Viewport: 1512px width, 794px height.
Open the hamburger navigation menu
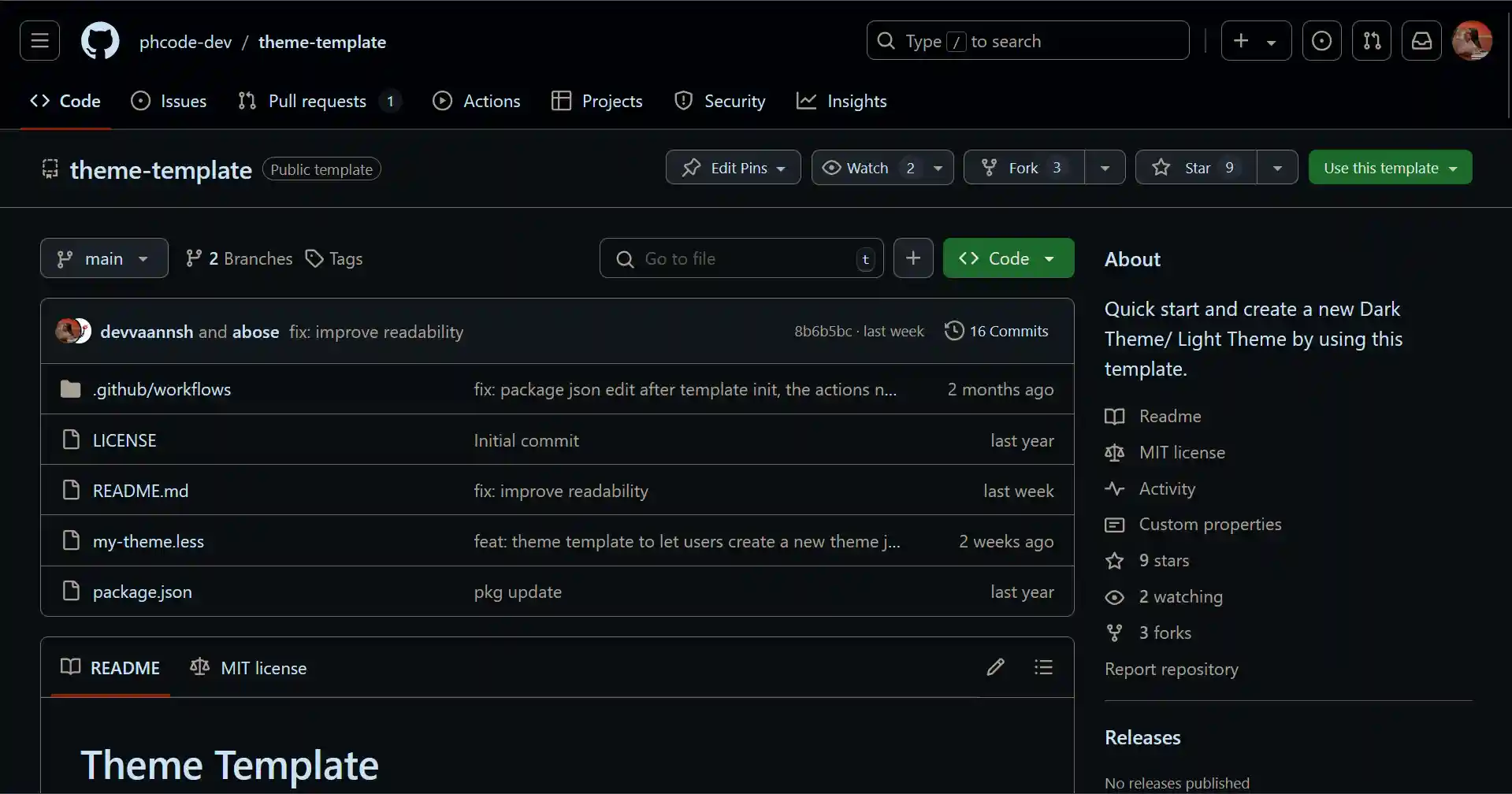(x=39, y=41)
